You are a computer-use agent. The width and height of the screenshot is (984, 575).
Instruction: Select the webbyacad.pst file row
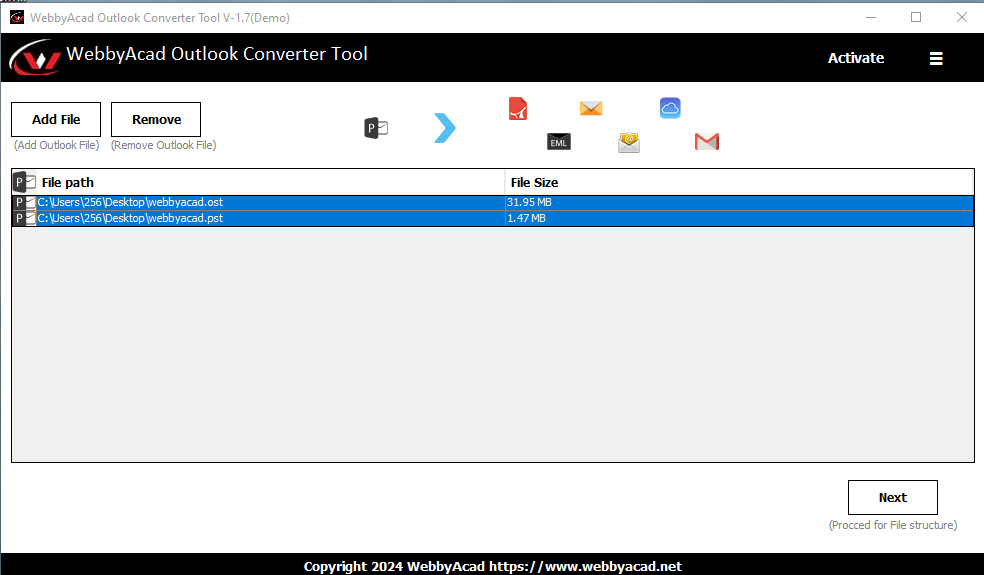click(493, 218)
